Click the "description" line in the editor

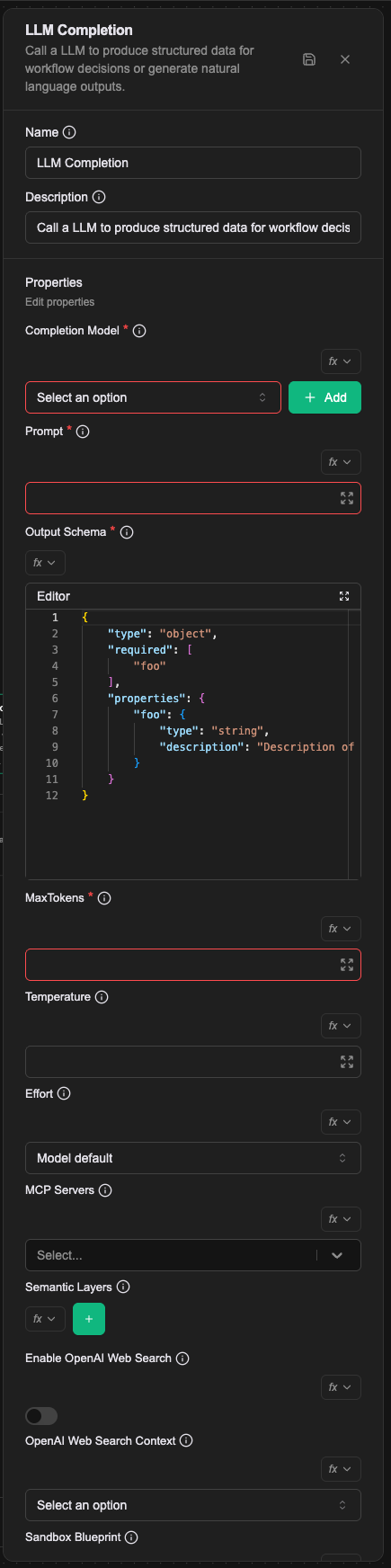pos(257,747)
